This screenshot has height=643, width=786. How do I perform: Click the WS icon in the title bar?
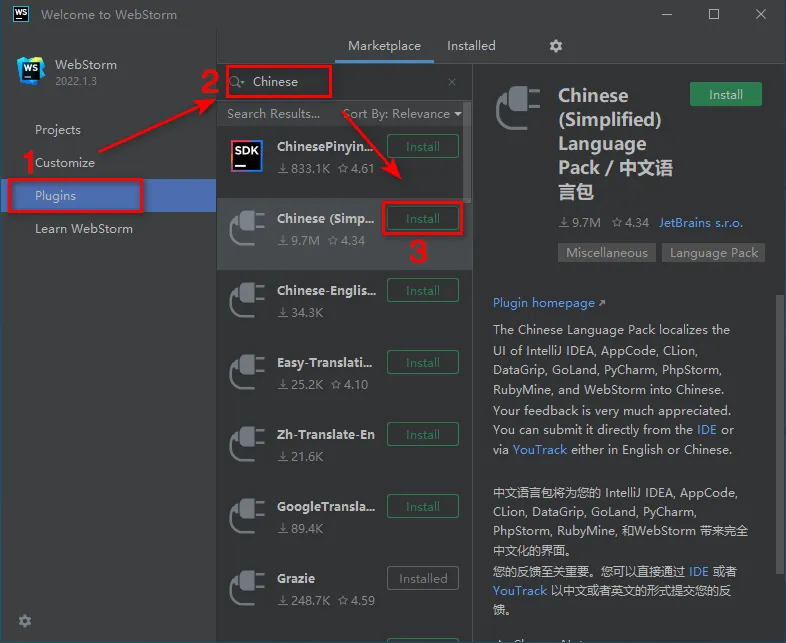(21, 14)
